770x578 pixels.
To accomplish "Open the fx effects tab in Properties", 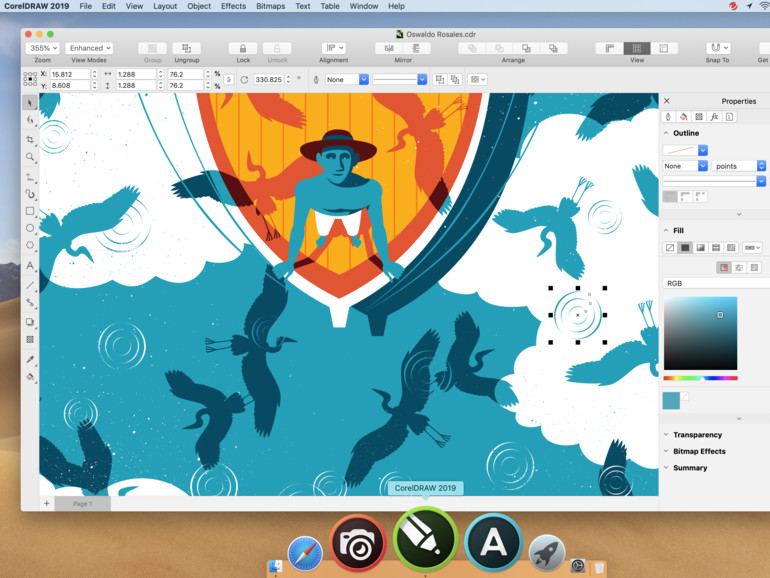I will coord(714,117).
